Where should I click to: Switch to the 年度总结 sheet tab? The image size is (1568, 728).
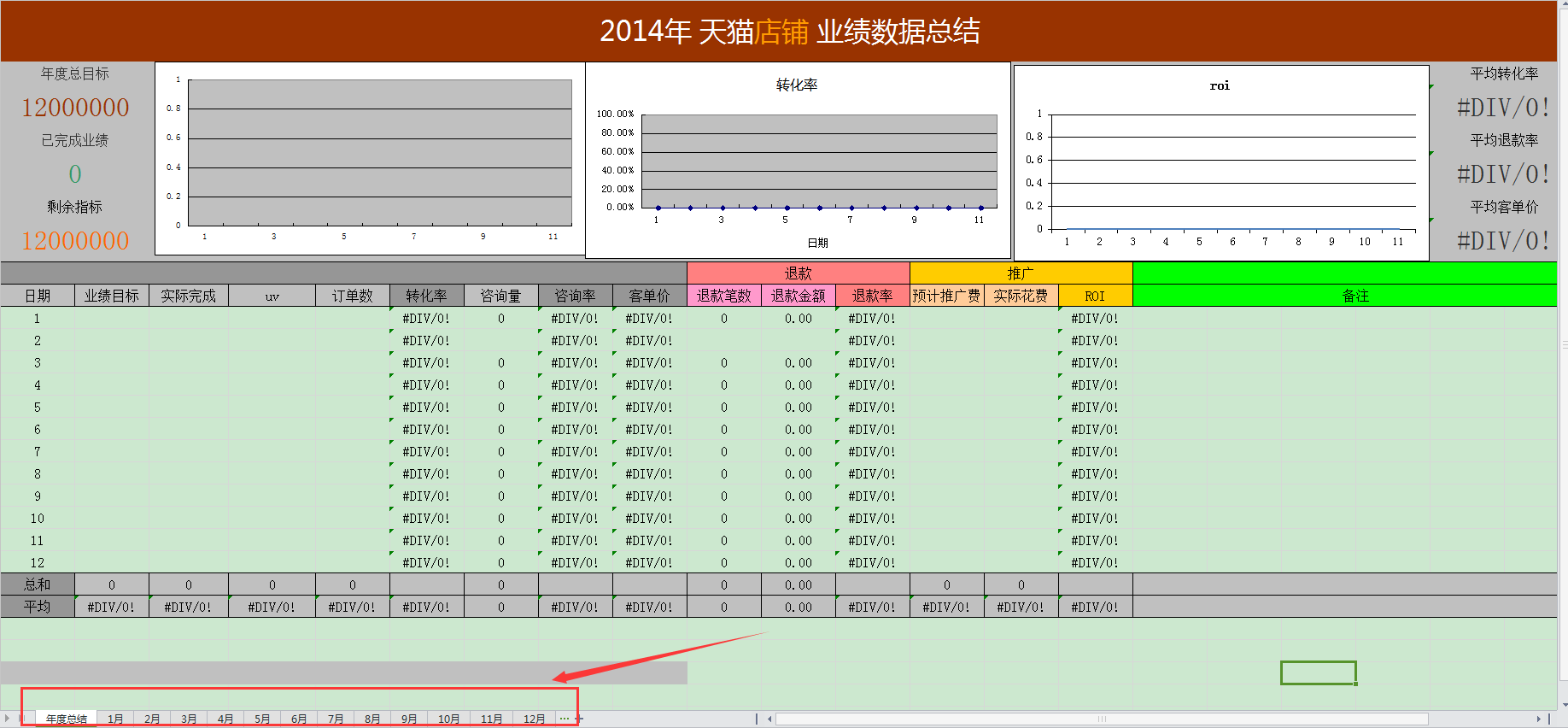(66, 719)
